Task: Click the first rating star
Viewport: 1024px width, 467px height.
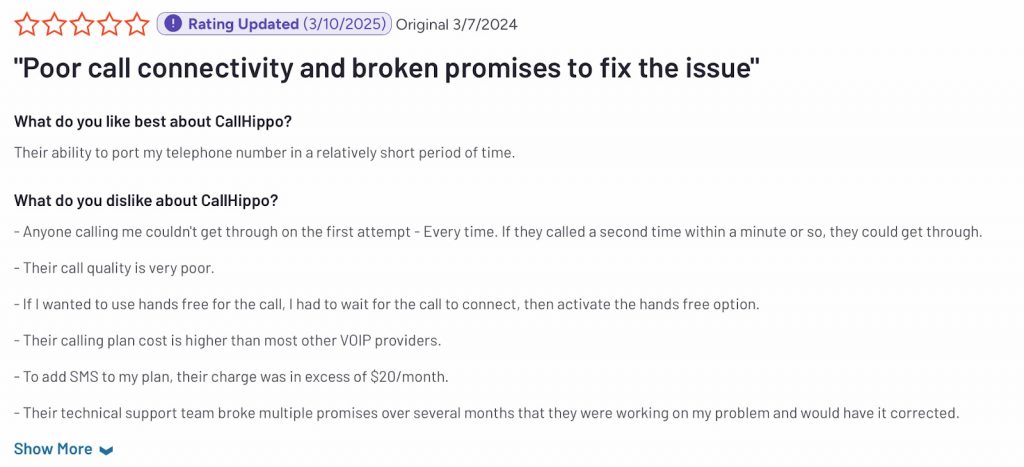Action: pos(26,24)
